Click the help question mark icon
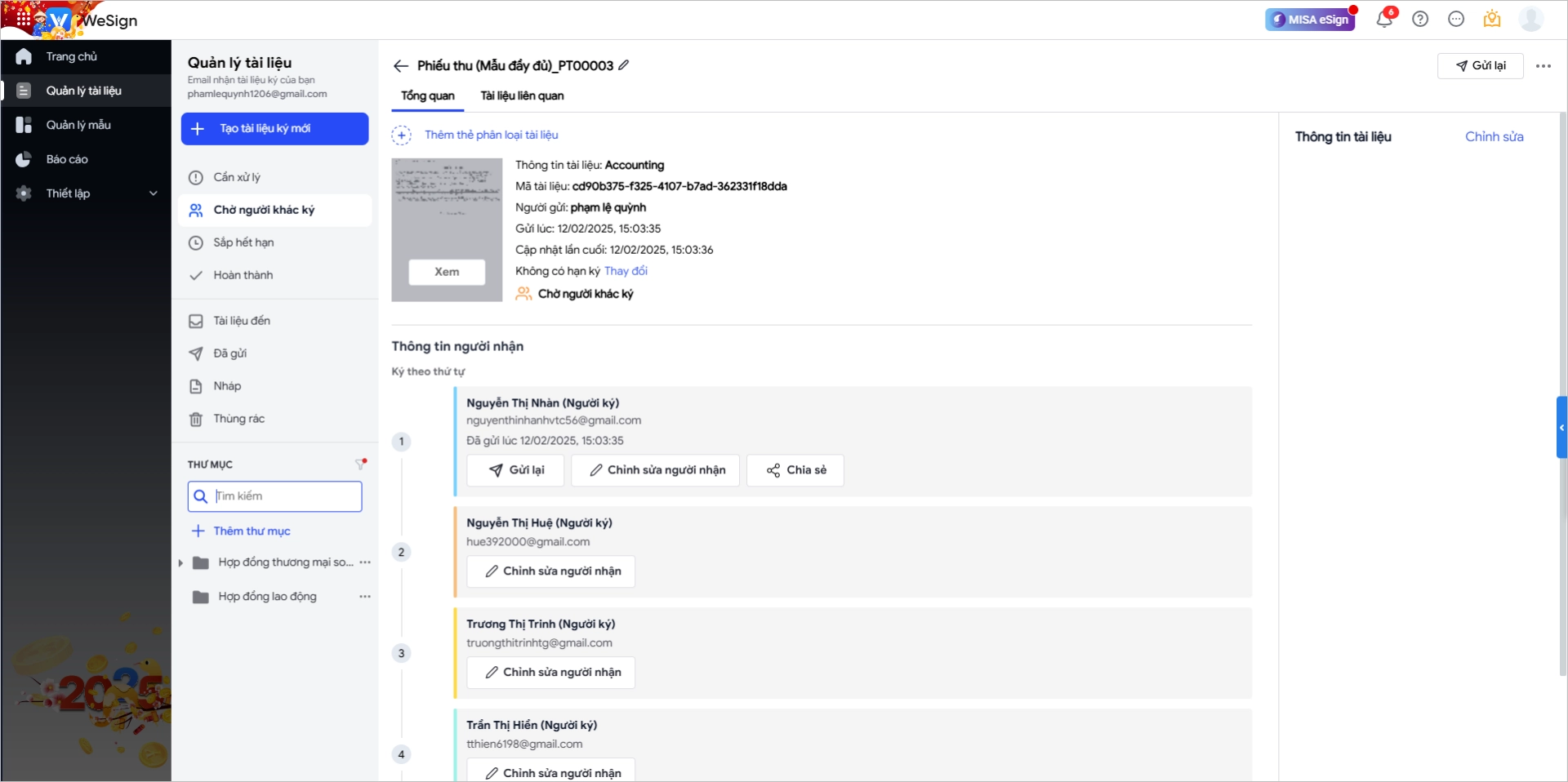 point(1420,19)
